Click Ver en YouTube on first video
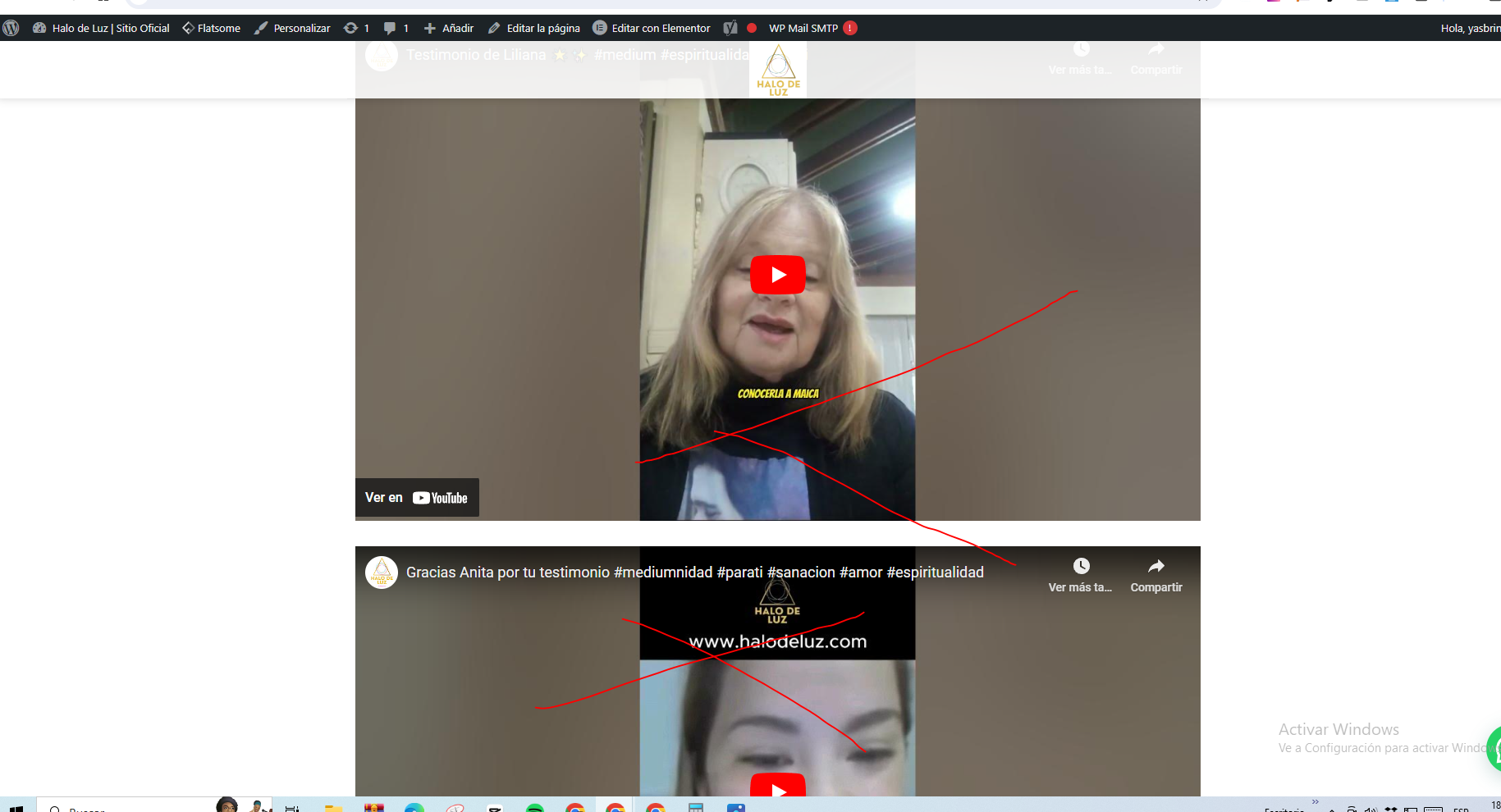This screenshot has height=812, width=1501. (x=417, y=498)
